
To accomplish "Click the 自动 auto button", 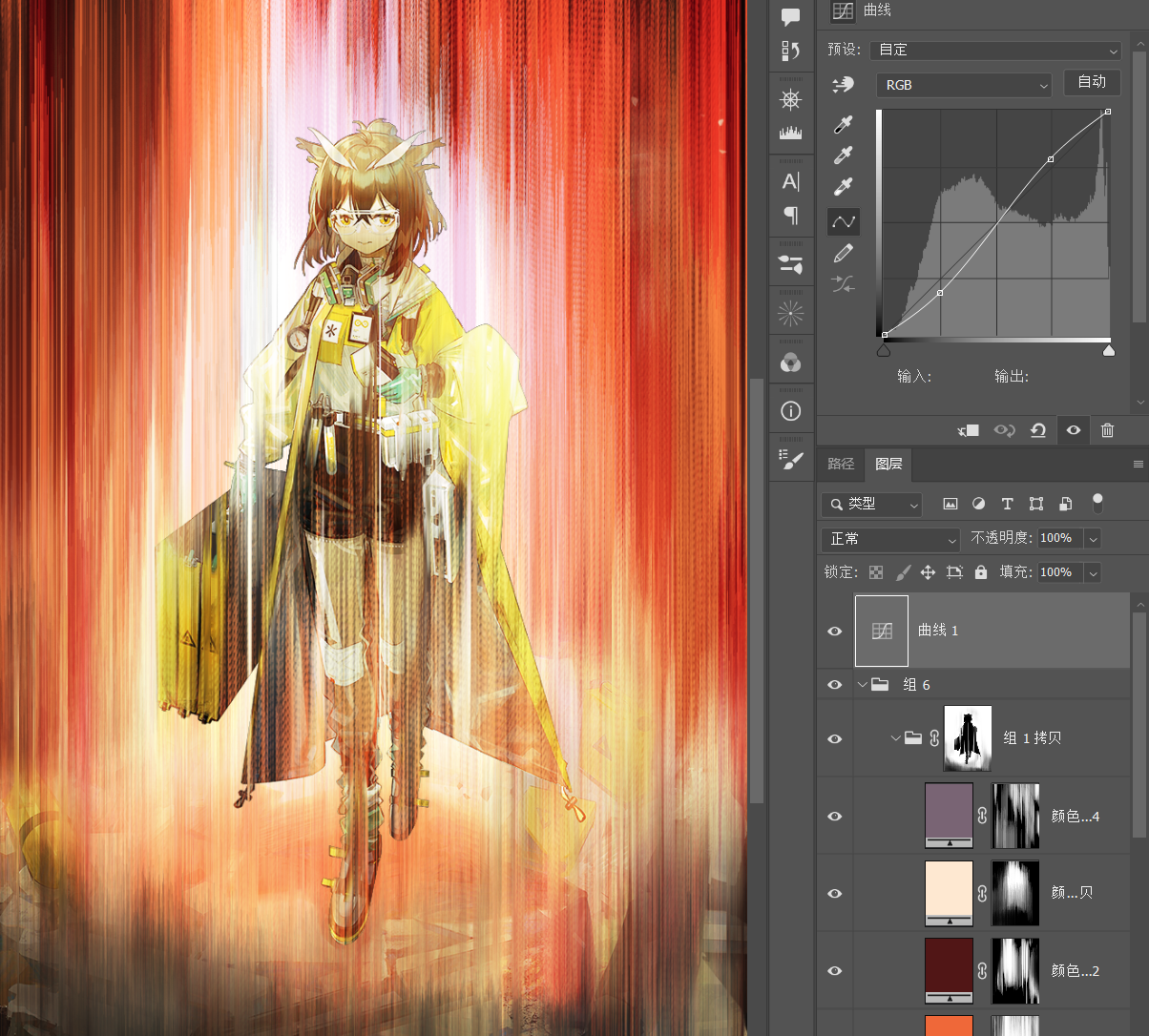I will [1092, 83].
